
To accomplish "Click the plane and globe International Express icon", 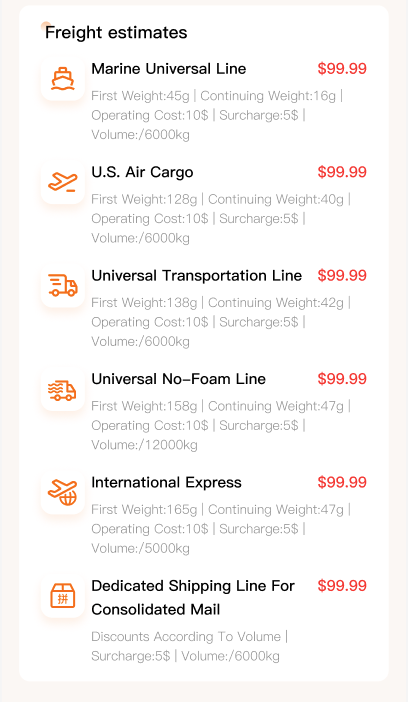I will point(63,492).
